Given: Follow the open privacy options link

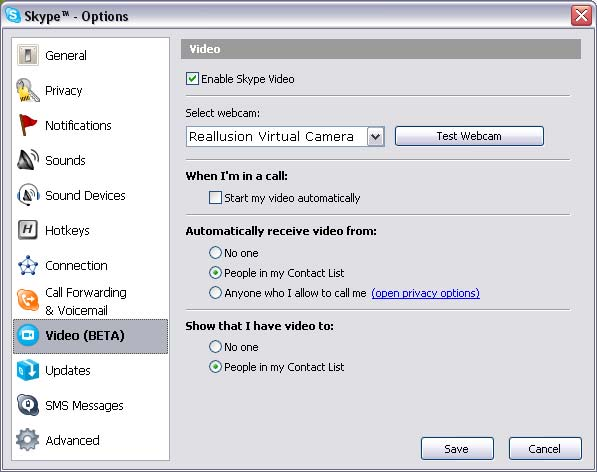Looking at the screenshot, I should (425, 293).
